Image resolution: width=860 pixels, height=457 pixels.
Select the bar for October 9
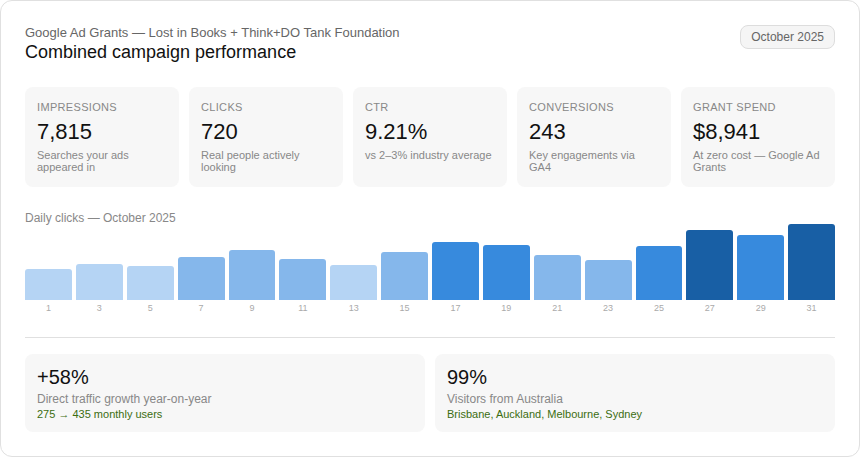(x=252, y=276)
